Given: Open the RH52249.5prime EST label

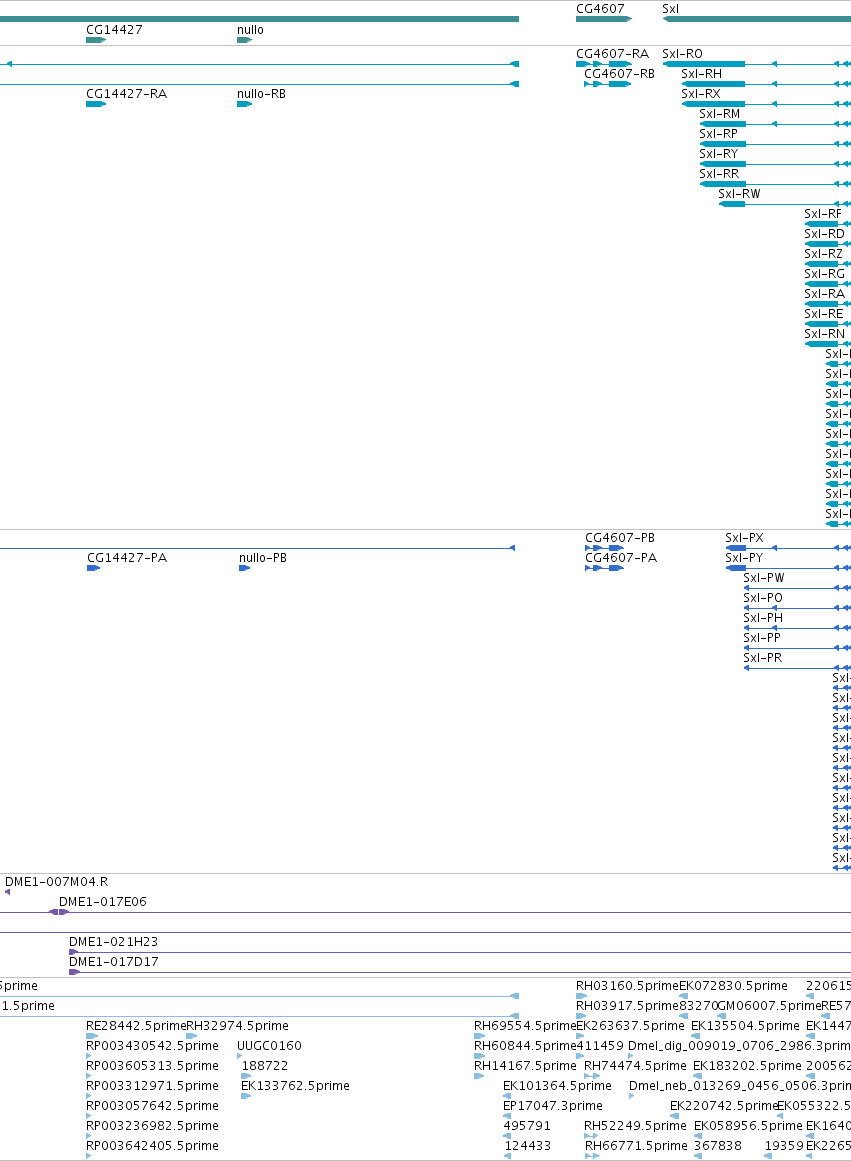Looking at the screenshot, I should (635, 1126).
